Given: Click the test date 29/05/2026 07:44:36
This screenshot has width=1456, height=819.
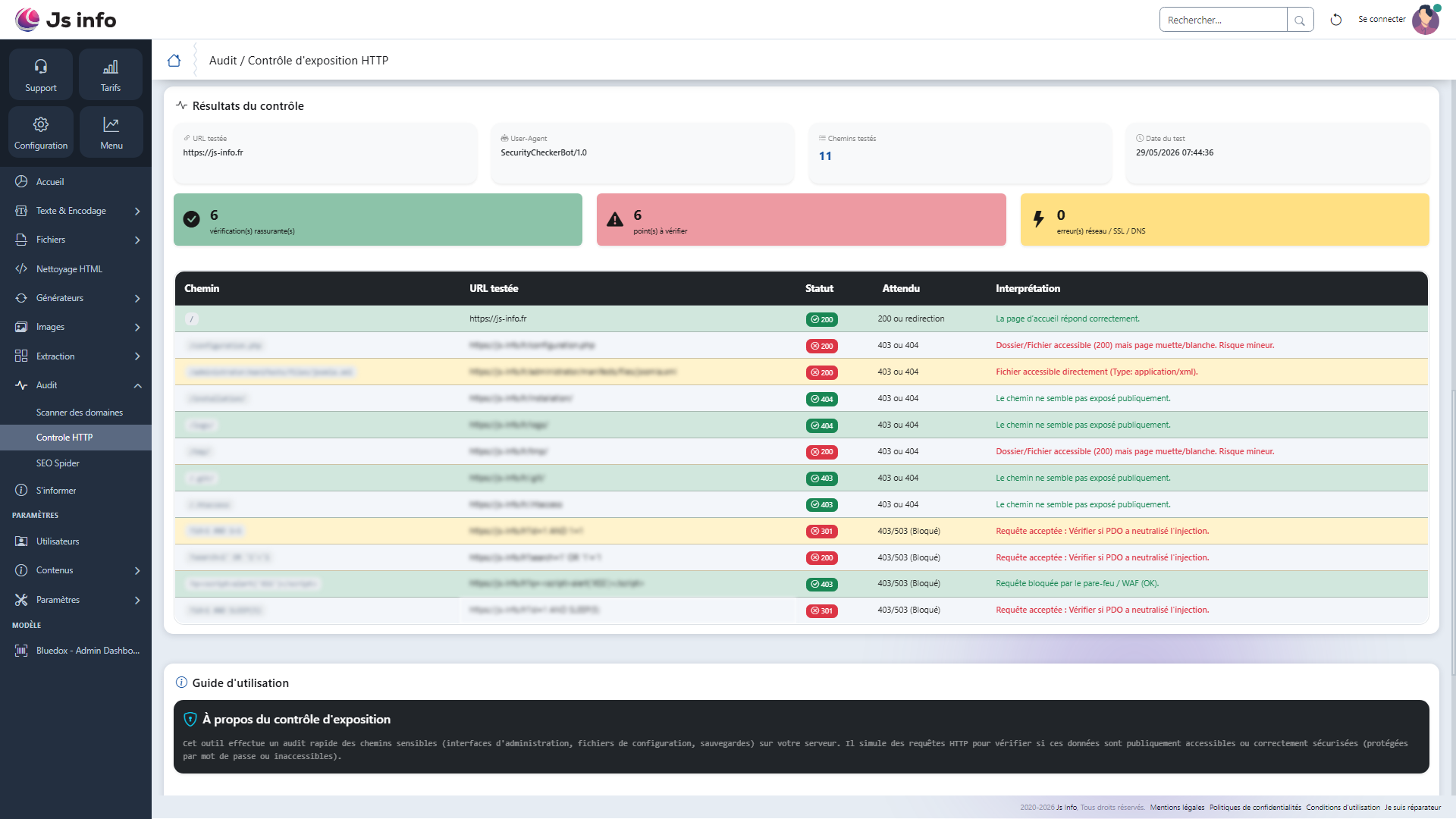Looking at the screenshot, I should (1175, 152).
